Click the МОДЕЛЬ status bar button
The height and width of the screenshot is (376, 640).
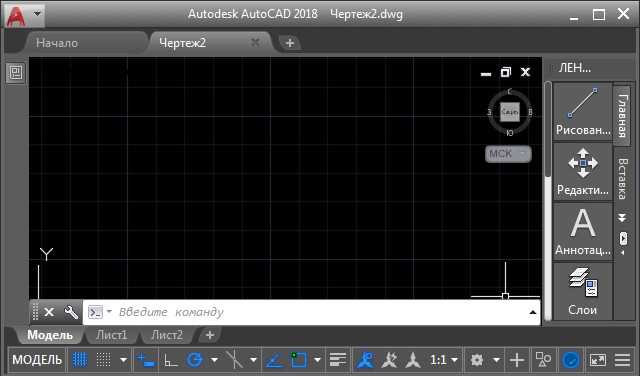(x=37, y=360)
